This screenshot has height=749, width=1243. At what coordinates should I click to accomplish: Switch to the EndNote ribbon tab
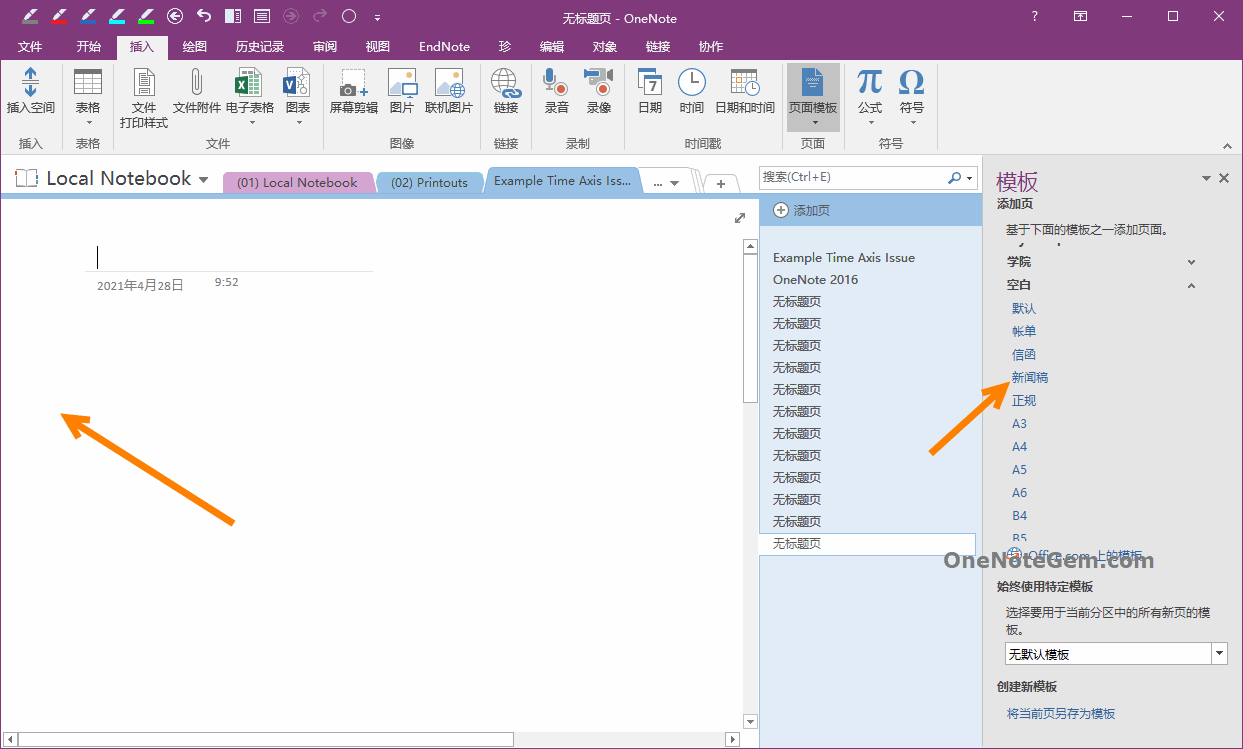point(445,47)
